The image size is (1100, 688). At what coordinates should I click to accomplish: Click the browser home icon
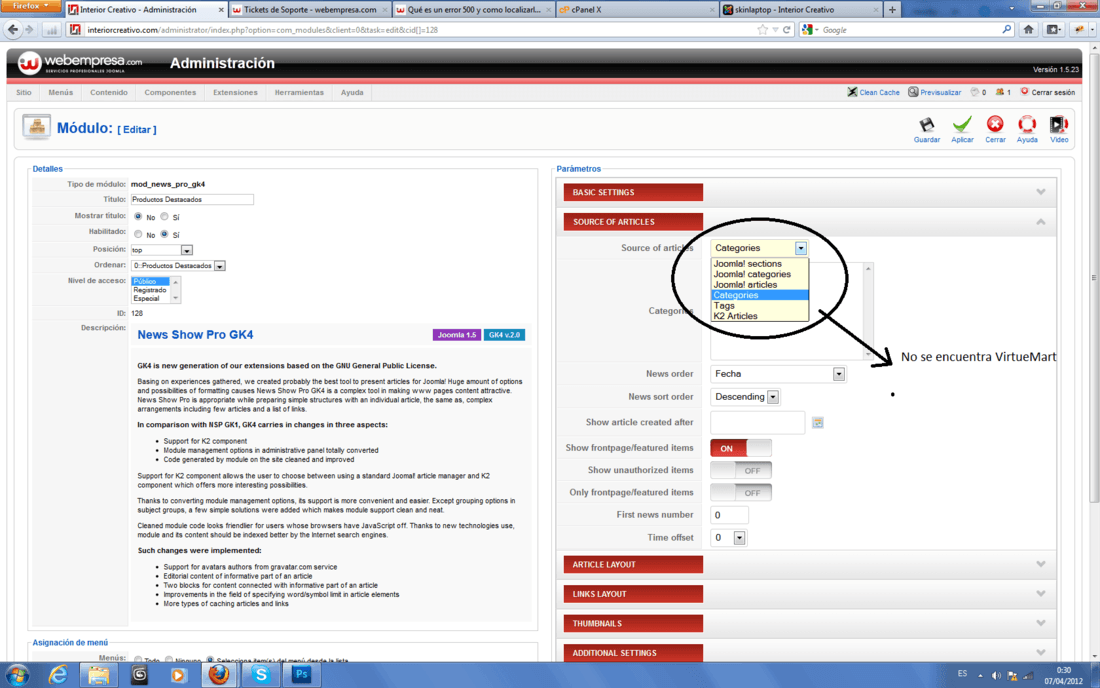pyautogui.click(x=1028, y=29)
